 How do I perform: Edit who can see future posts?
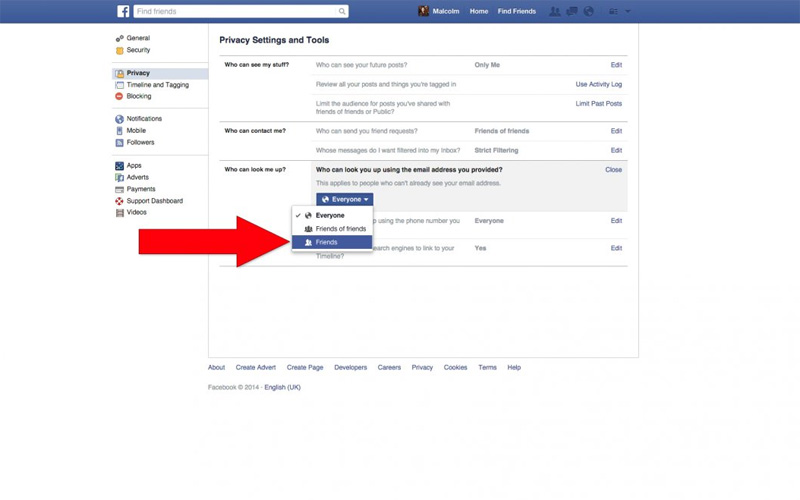616,65
